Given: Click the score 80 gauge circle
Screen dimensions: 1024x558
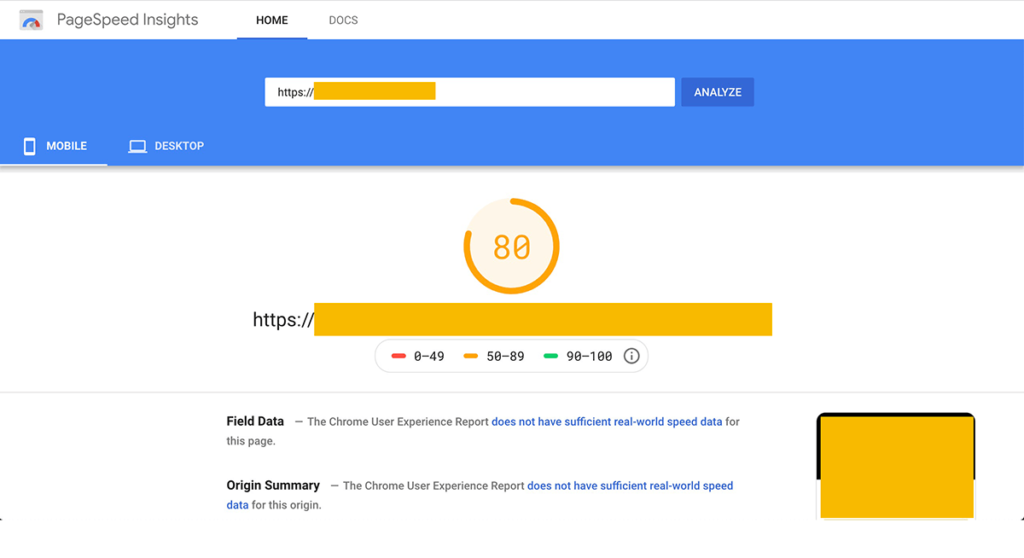Looking at the screenshot, I should (511, 246).
